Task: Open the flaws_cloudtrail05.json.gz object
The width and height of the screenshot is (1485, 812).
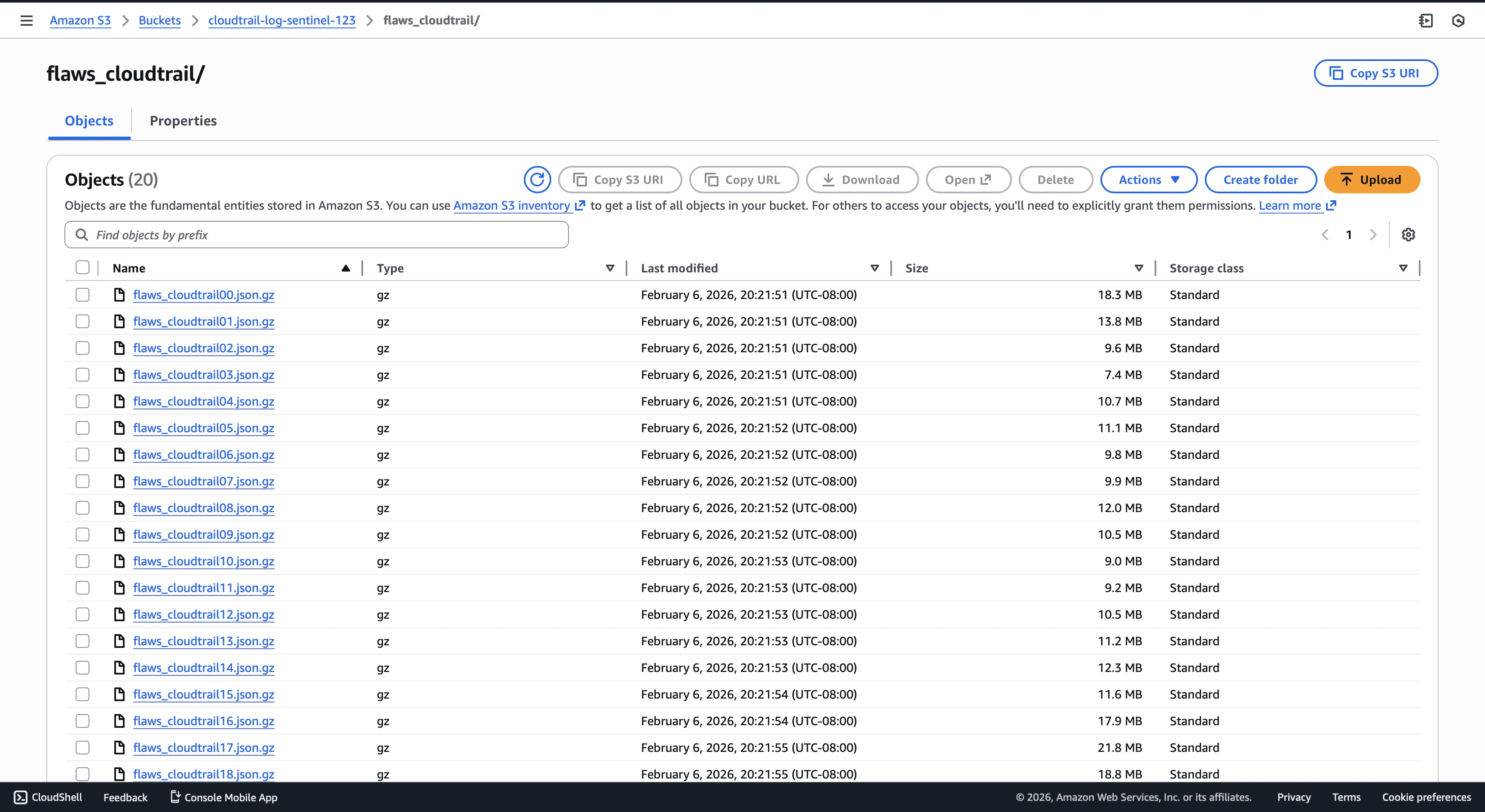Action: point(203,427)
